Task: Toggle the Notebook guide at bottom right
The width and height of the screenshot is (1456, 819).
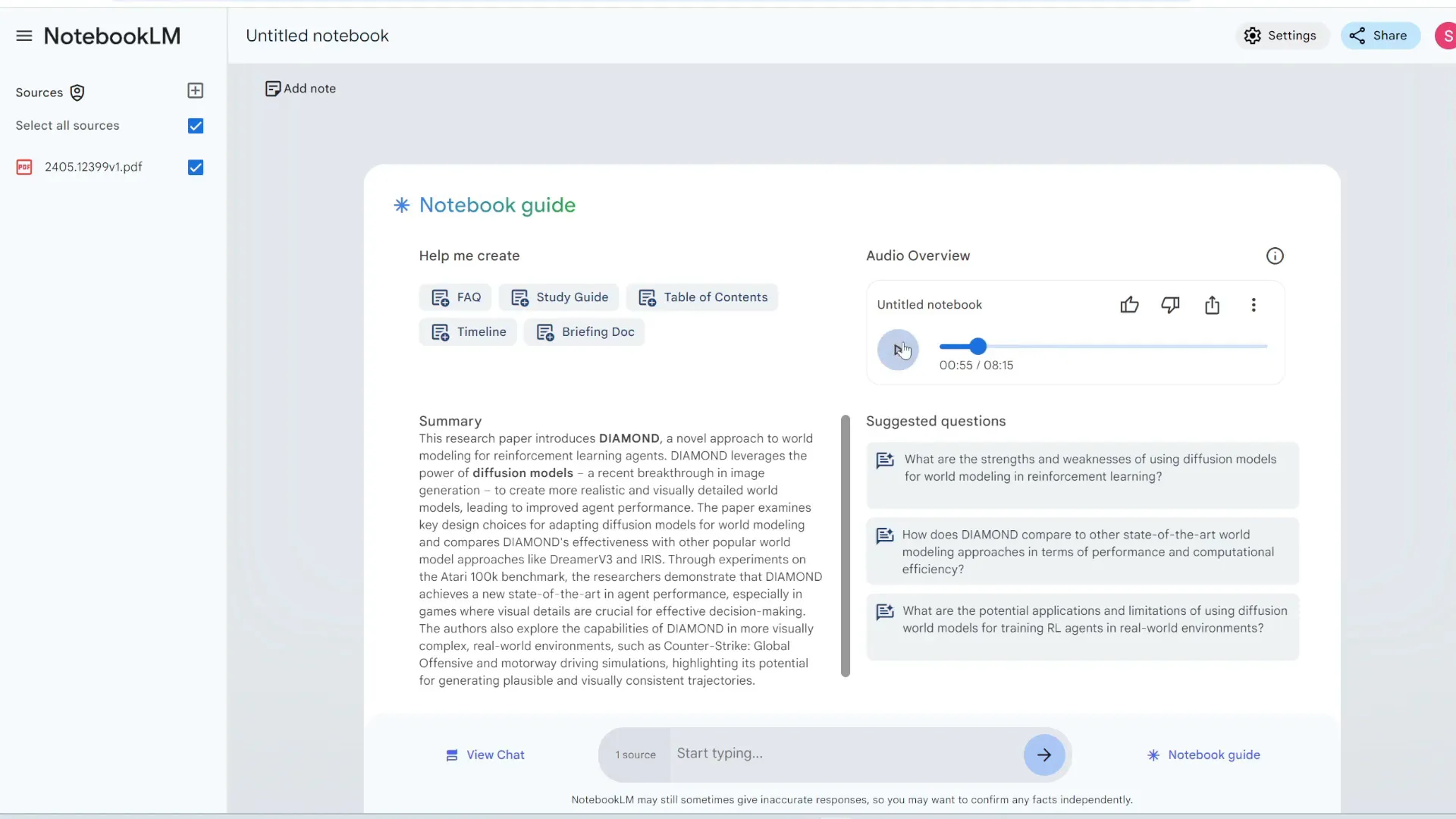Action: (x=1203, y=755)
